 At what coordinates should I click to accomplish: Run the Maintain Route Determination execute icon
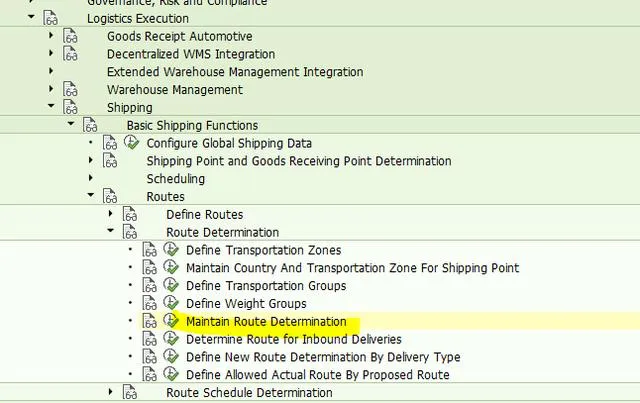[170, 322]
